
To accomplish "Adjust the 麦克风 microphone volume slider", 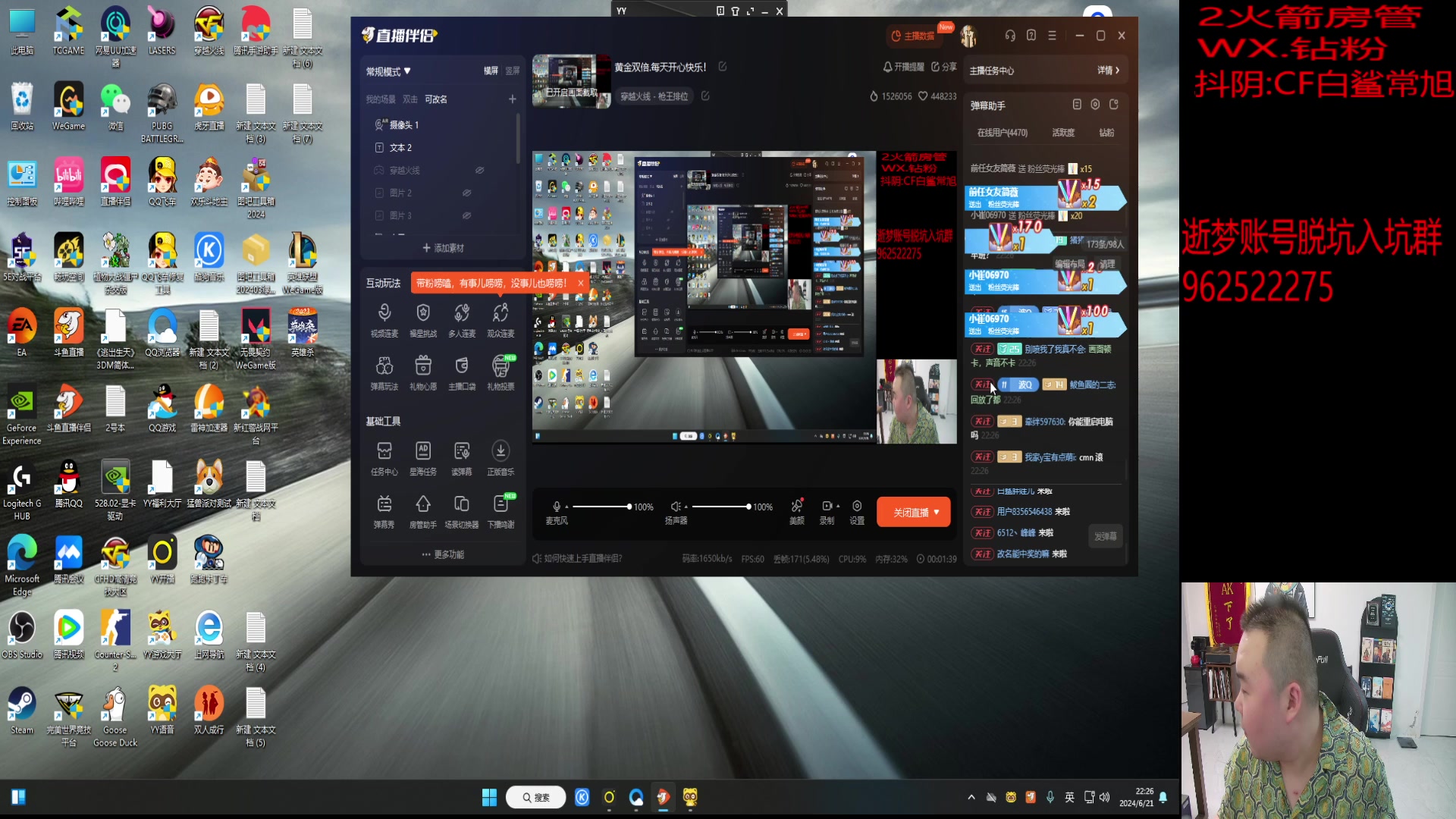I will click(x=629, y=507).
